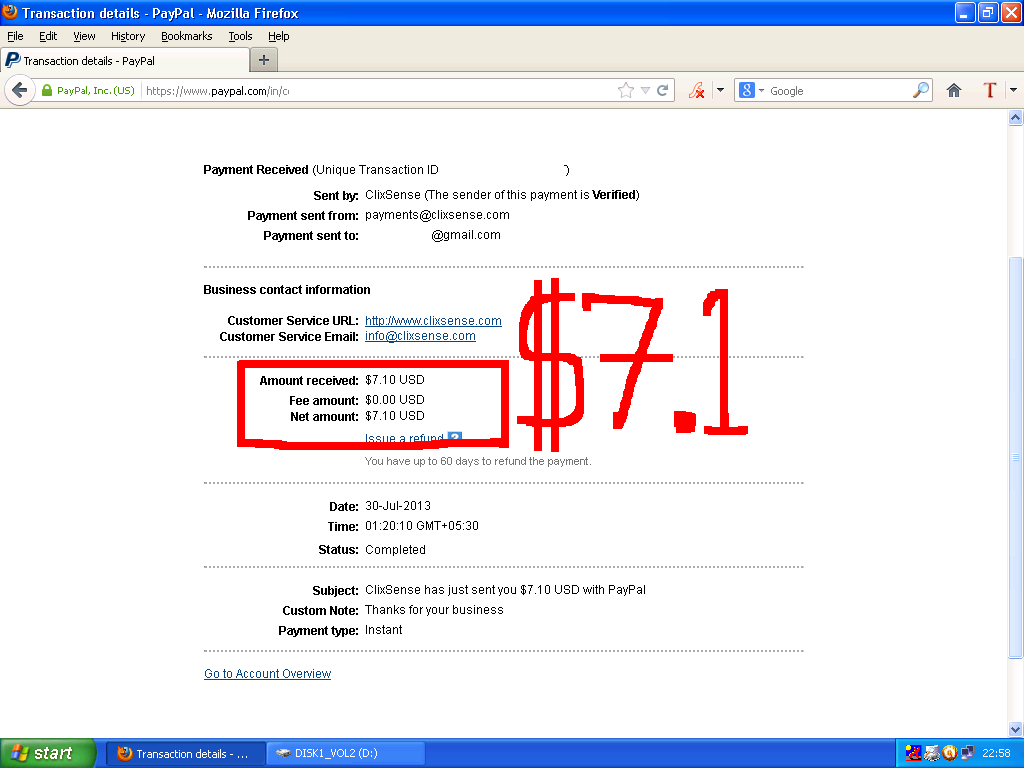Click the Payment type value Instant
The image size is (1024, 768).
(x=383, y=630)
